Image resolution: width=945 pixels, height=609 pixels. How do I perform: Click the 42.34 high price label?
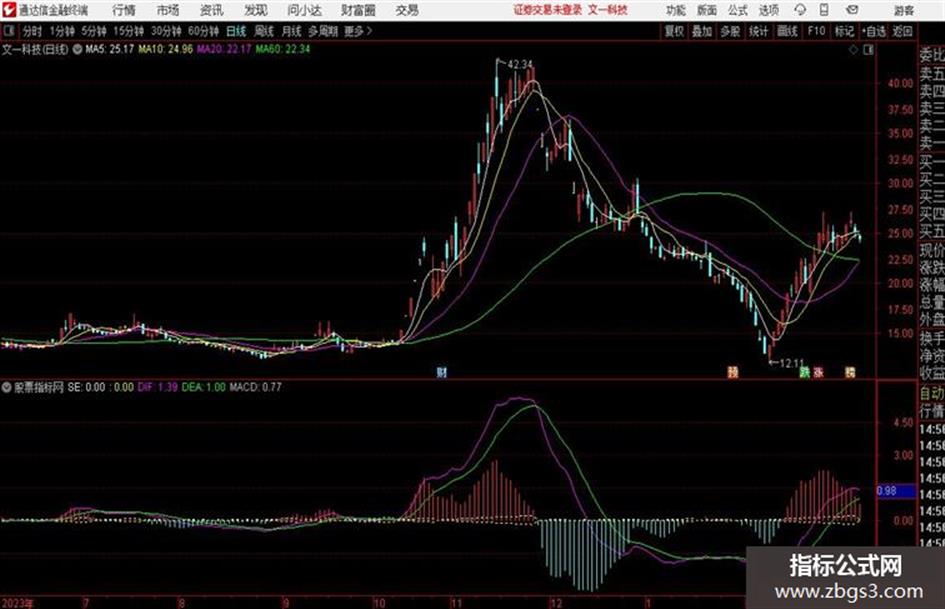pos(520,64)
